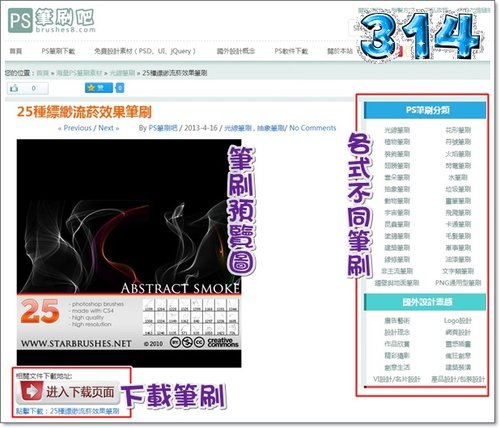Click 光線筆刷 in the breadcrumb trail
Viewport: 500px width, 428px height.
coord(122,73)
